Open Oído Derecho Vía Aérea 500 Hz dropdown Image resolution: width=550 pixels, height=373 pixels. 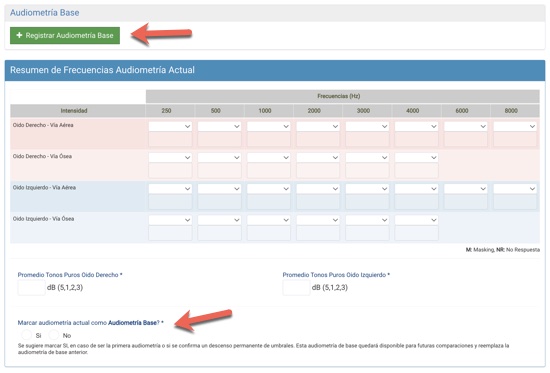[x=219, y=126]
